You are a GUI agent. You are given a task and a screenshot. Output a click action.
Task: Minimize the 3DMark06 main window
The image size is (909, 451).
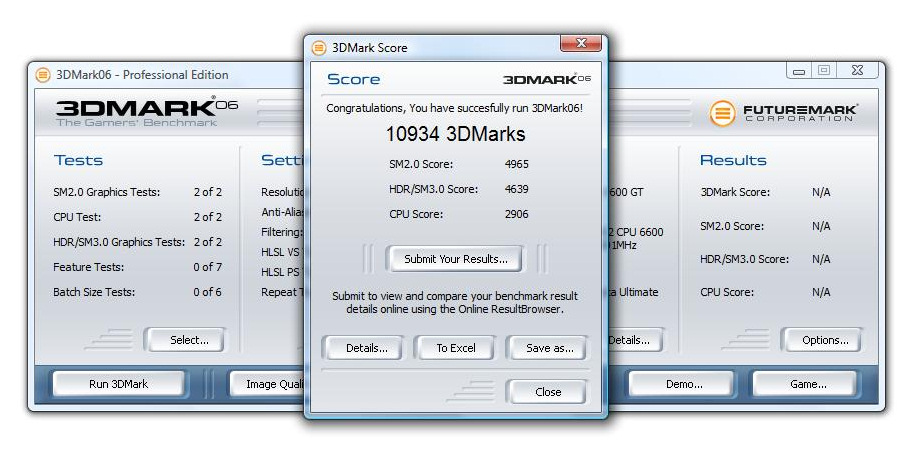(x=799, y=71)
